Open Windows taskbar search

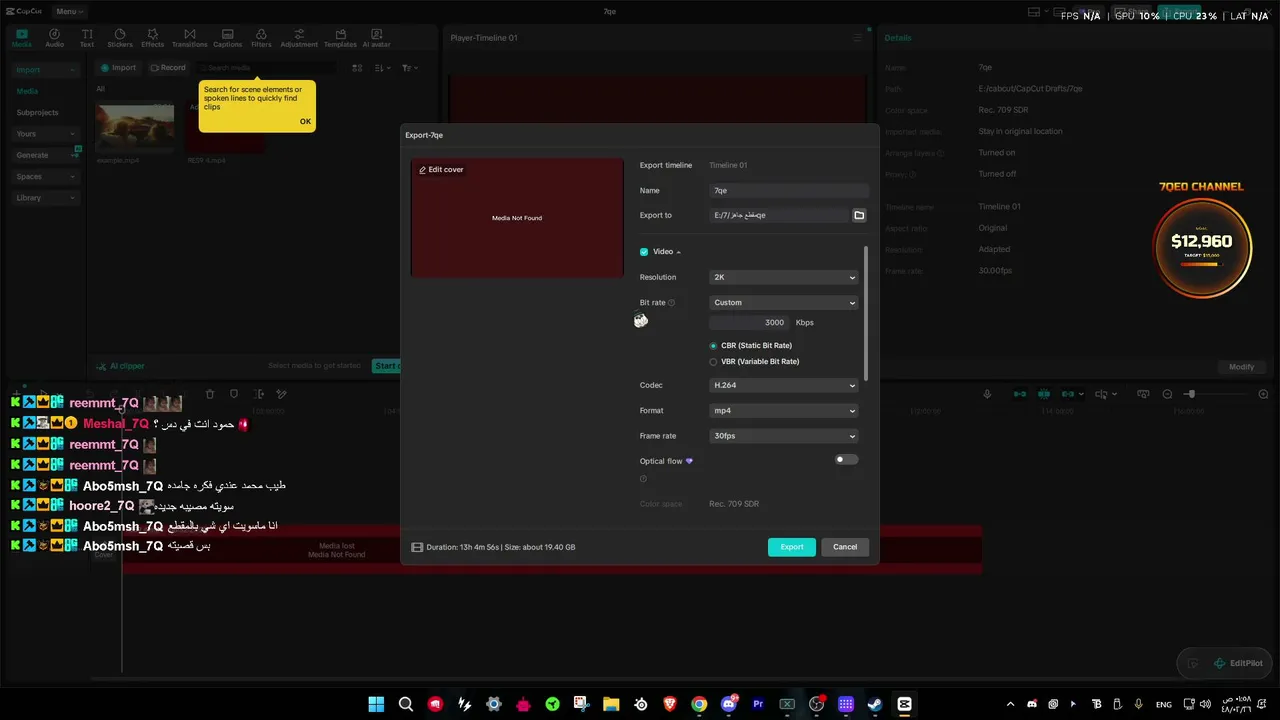point(406,704)
